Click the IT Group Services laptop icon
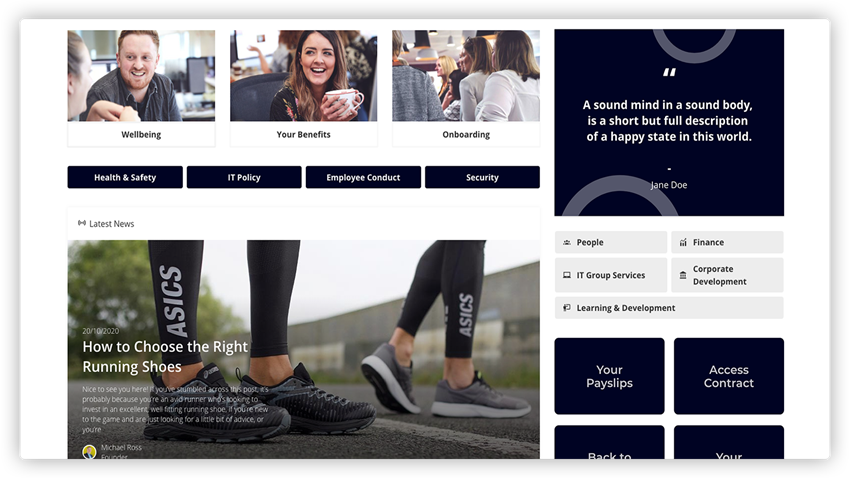The width and height of the screenshot is (850, 478). 567,275
